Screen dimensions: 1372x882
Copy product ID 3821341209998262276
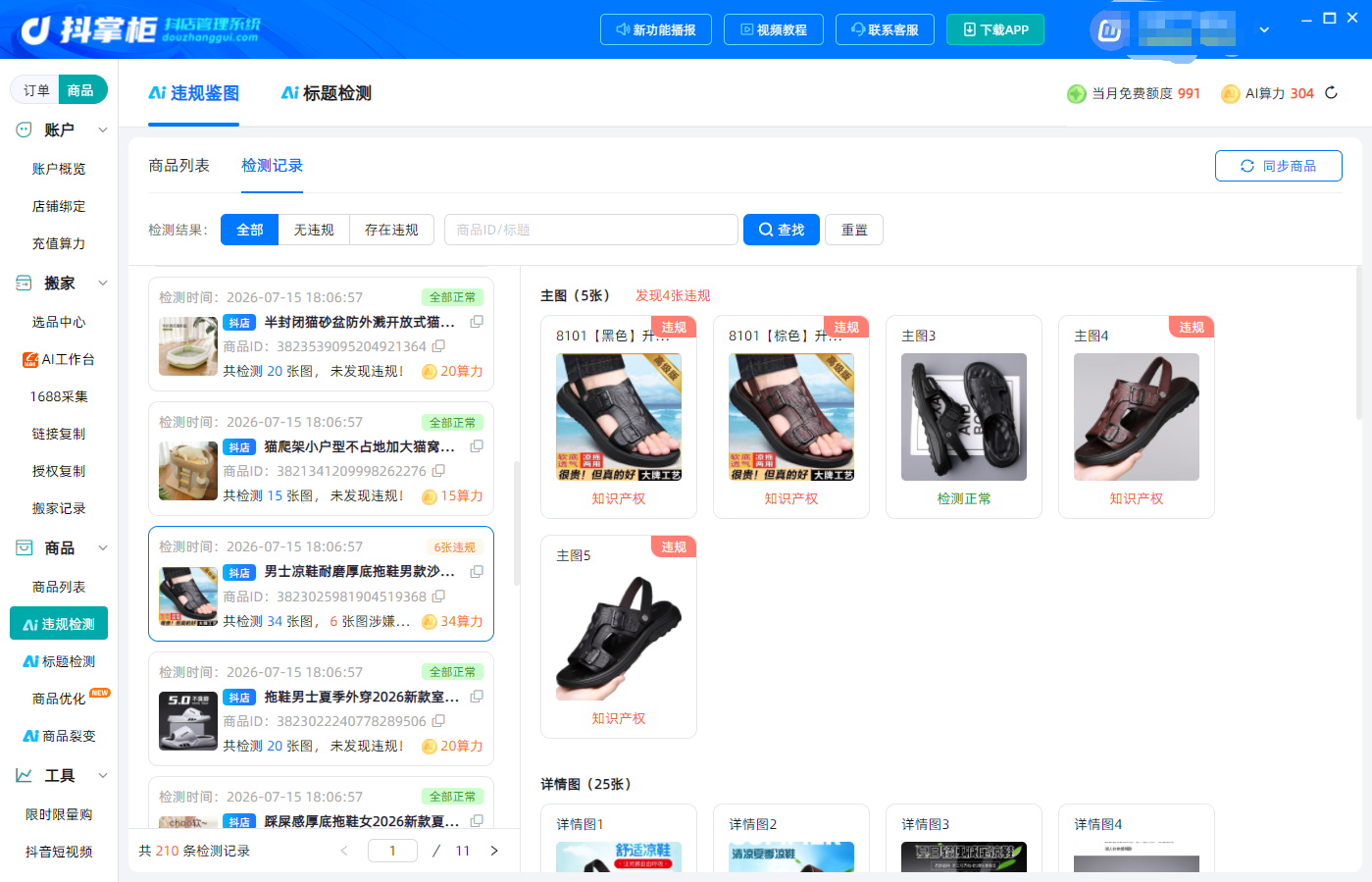[438, 471]
